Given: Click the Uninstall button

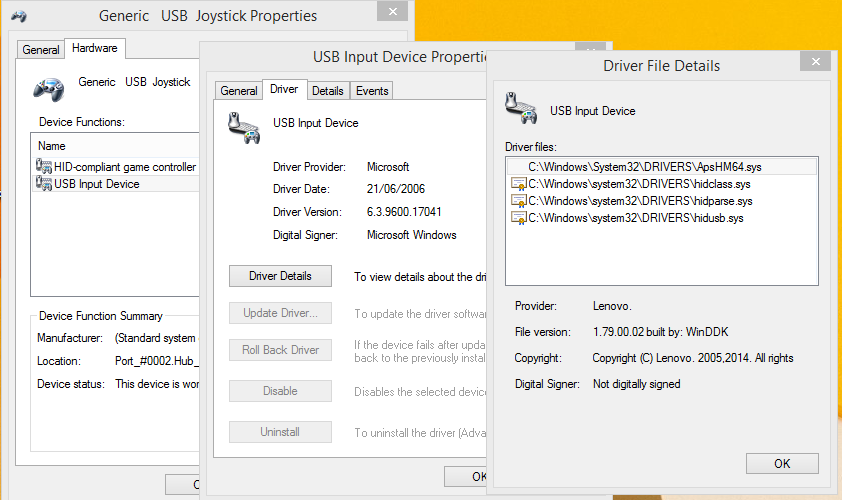Looking at the screenshot, I should tap(280, 432).
